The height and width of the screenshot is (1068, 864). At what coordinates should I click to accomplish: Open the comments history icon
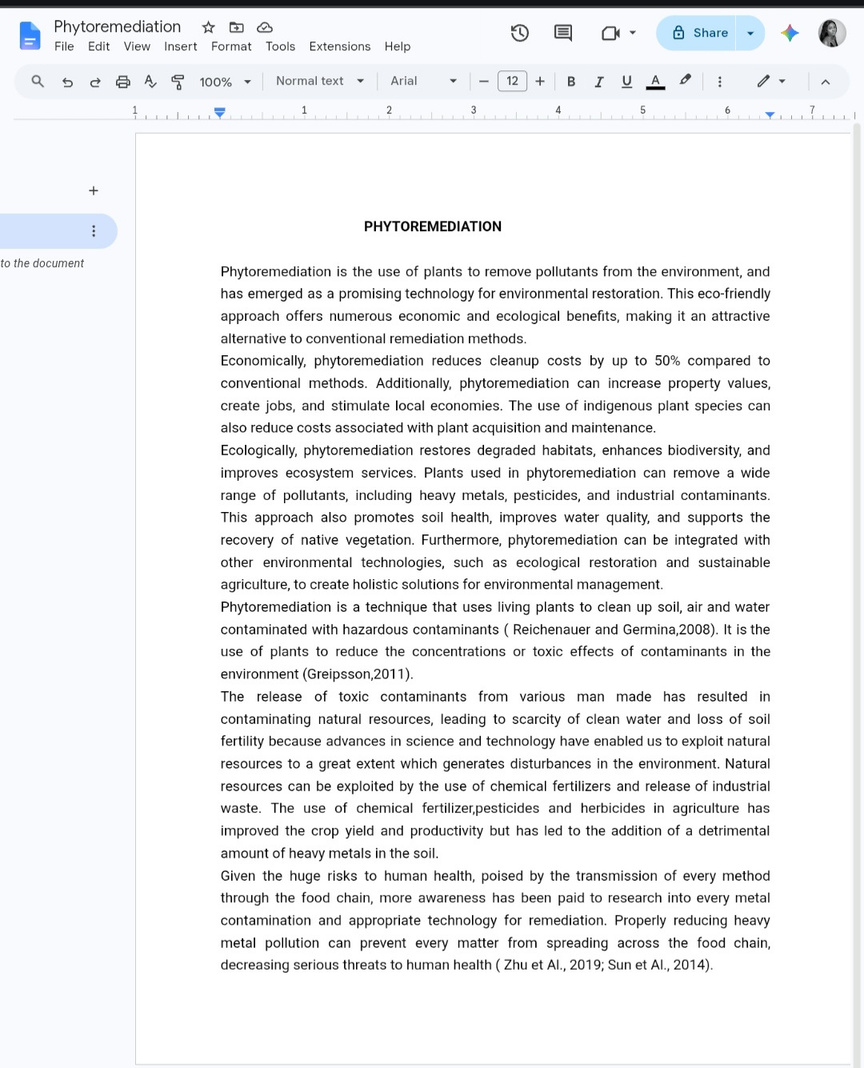(x=563, y=33)
